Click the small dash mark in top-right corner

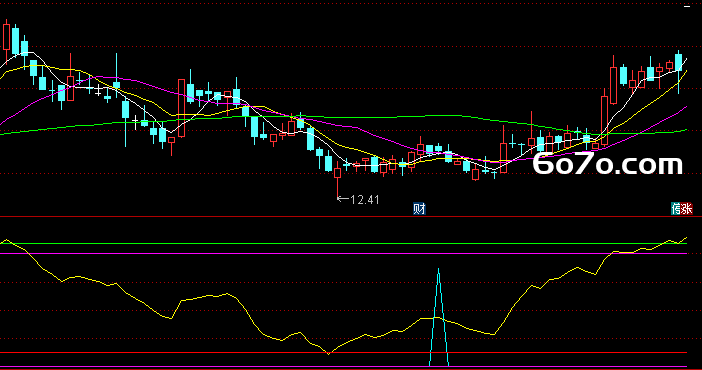pyautogui.click(x=687, y=7)
